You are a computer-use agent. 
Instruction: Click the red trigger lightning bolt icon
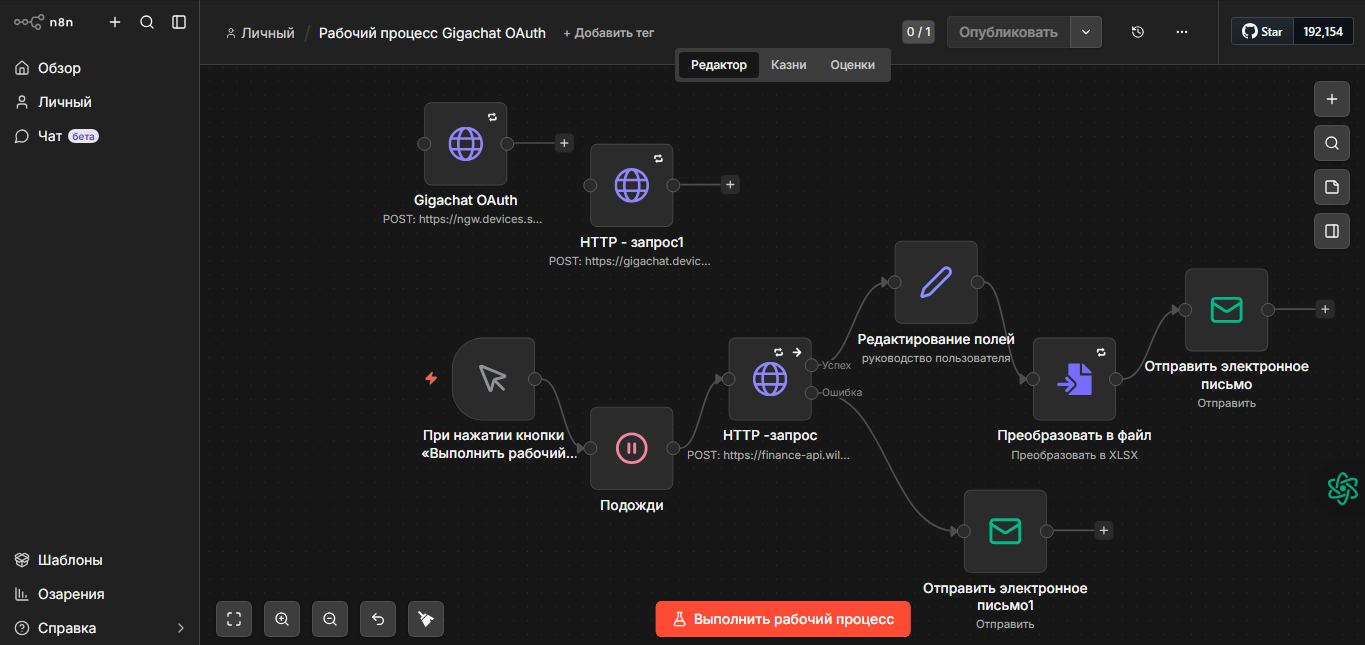(x=431, y=378)
